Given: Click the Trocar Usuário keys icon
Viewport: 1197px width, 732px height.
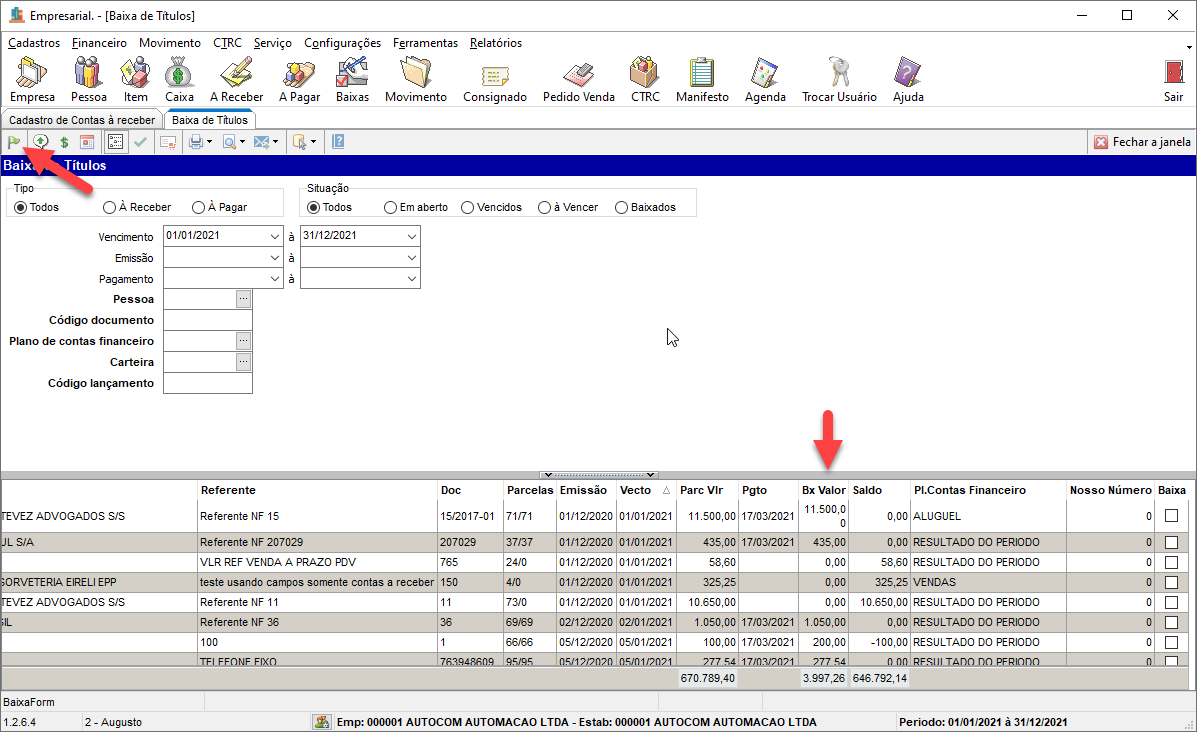Looking at the screenshot, I should (838, 79).
